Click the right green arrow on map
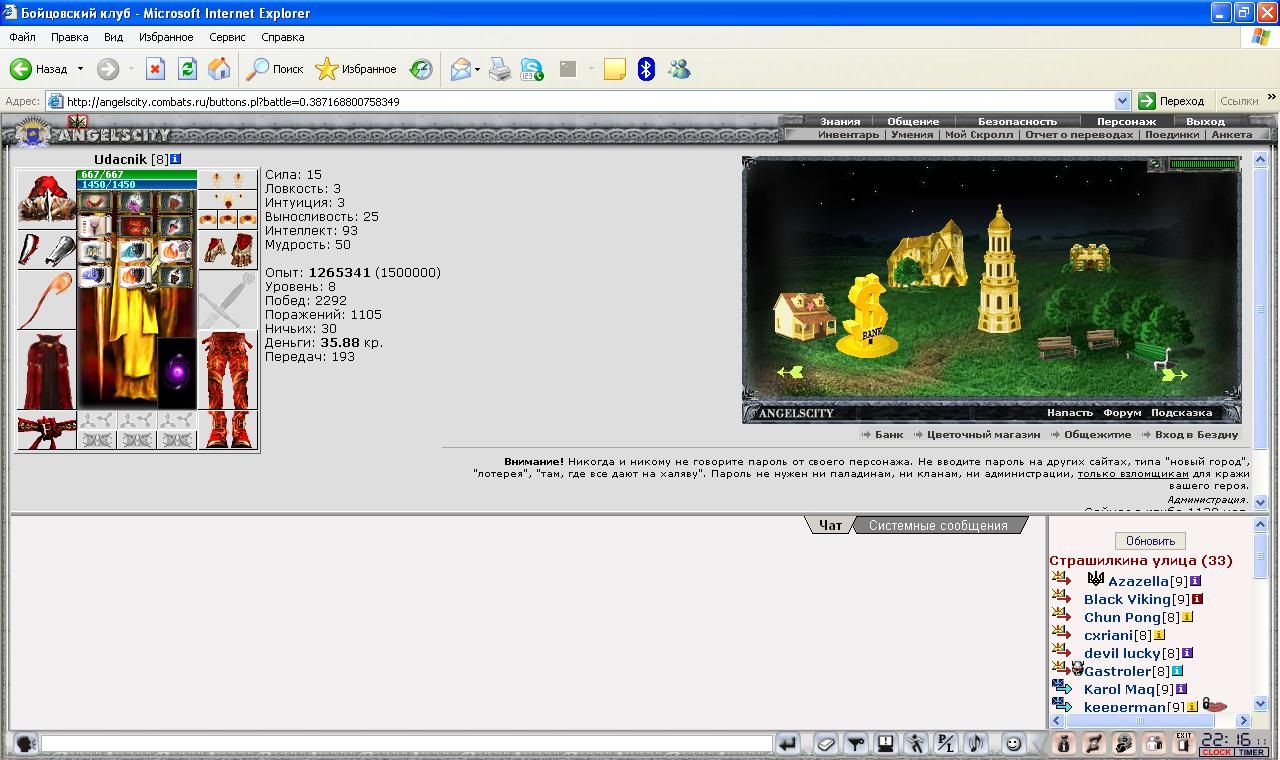The height and width of the screenshot is (760, 1280). (x=1174, y=375)
